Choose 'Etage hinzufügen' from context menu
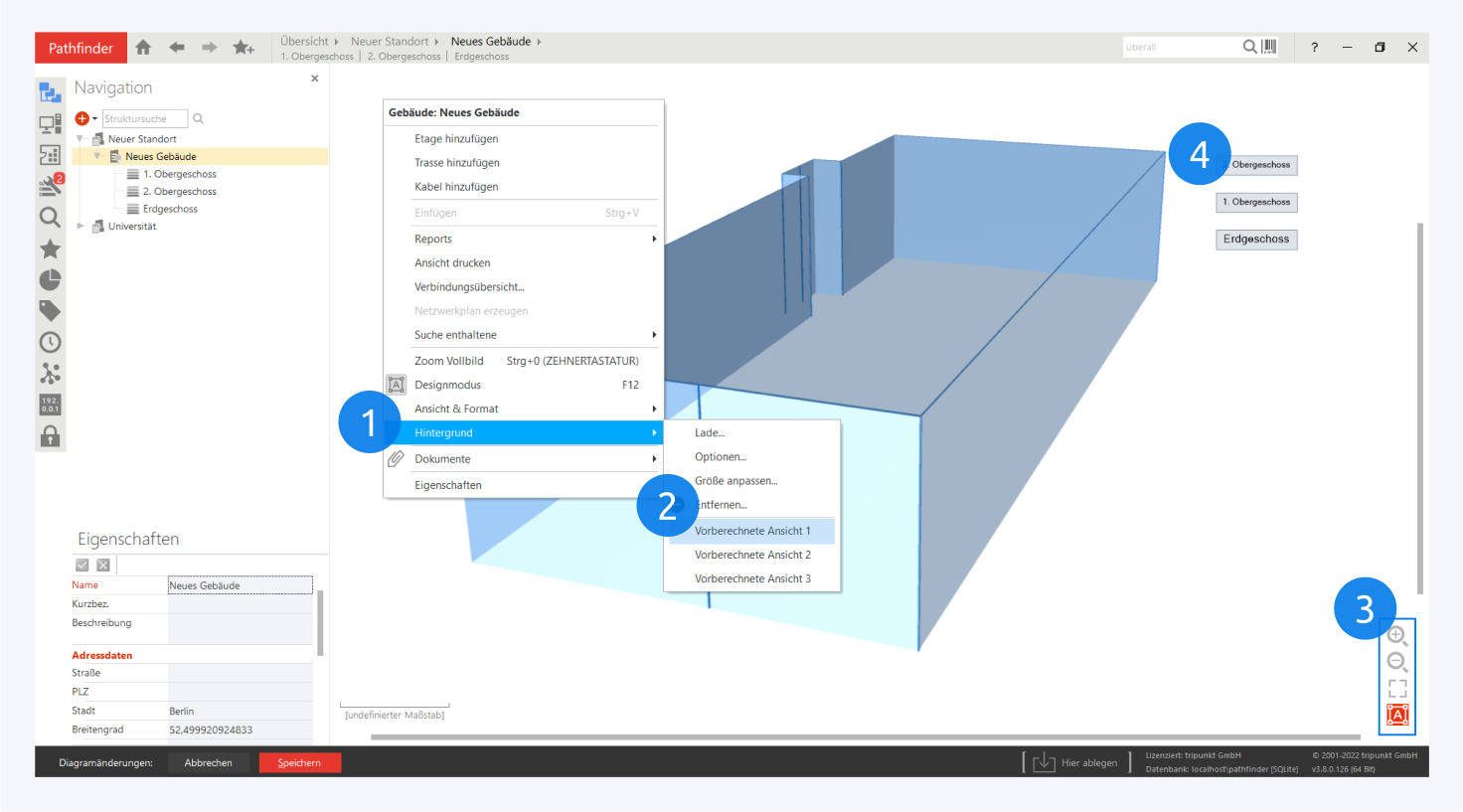The width and height of the screenshot is (1463, 812). (456, 139)
